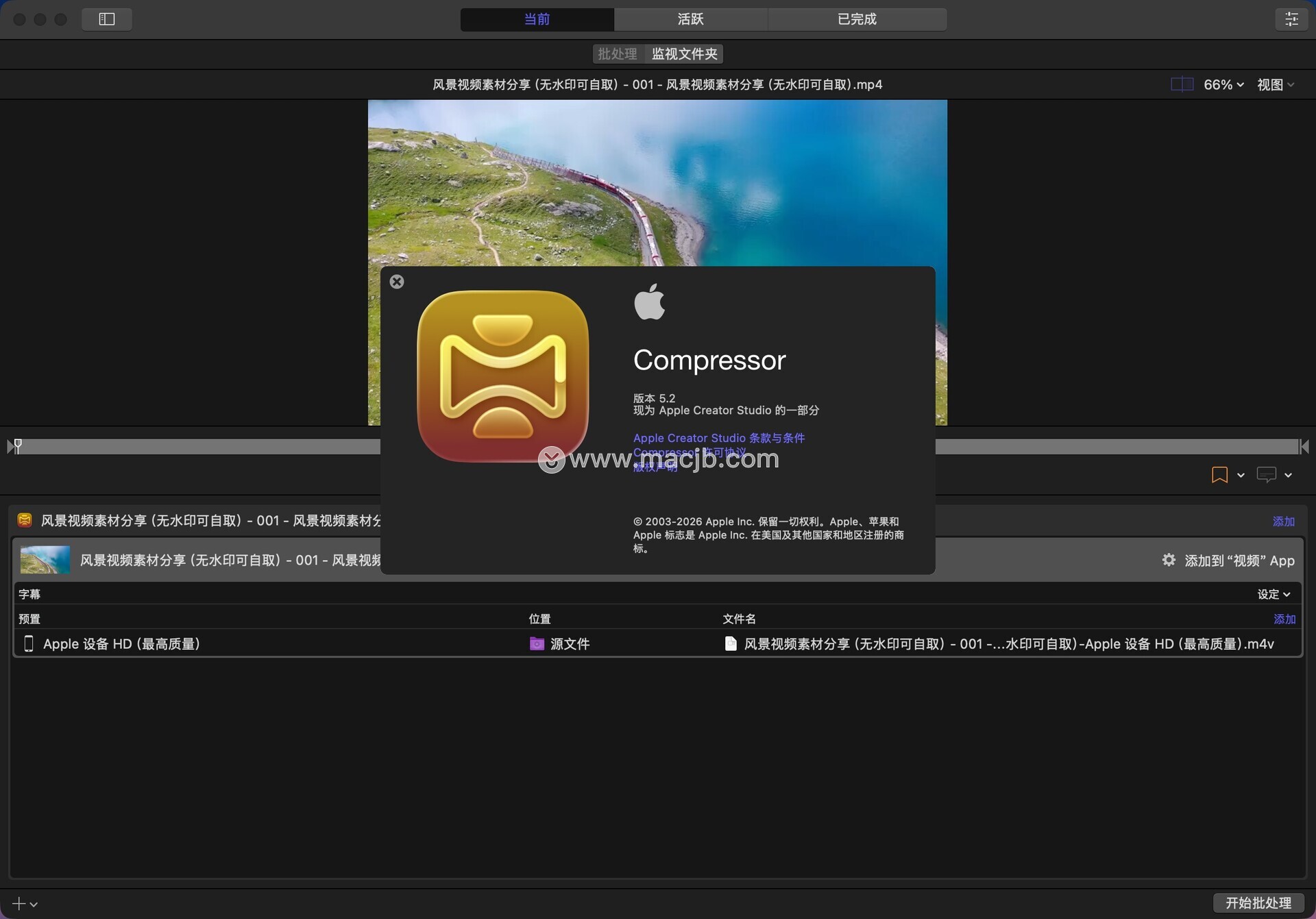Toggle the presets sidebar panel icon

point(106,19)
